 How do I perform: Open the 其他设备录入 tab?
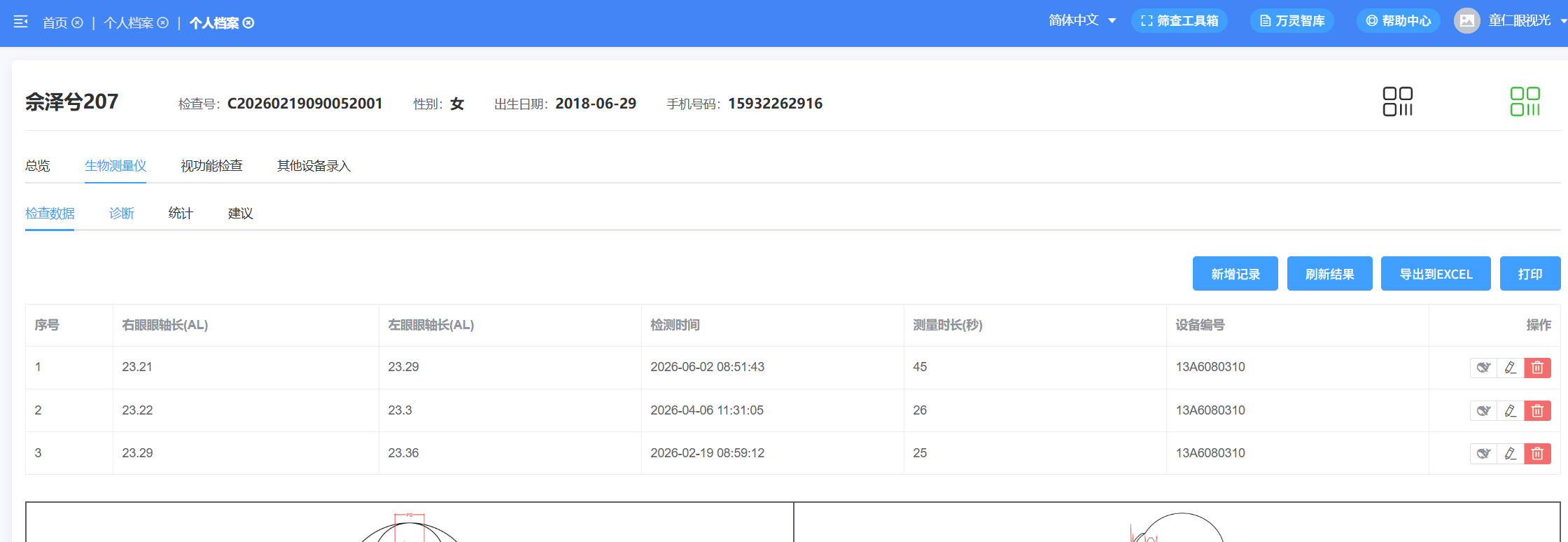coord(314,166)
